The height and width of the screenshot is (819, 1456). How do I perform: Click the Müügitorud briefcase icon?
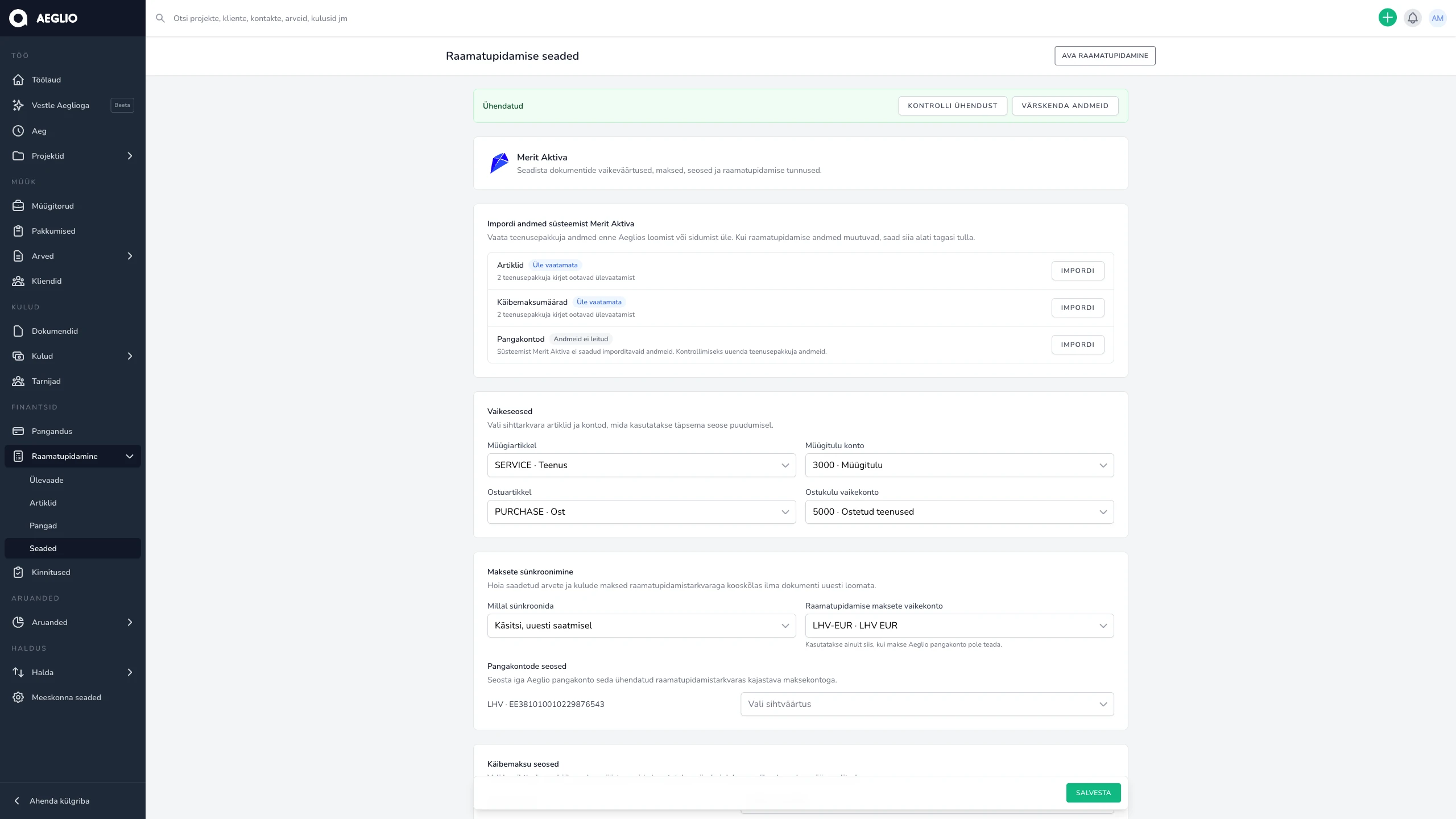18,206
